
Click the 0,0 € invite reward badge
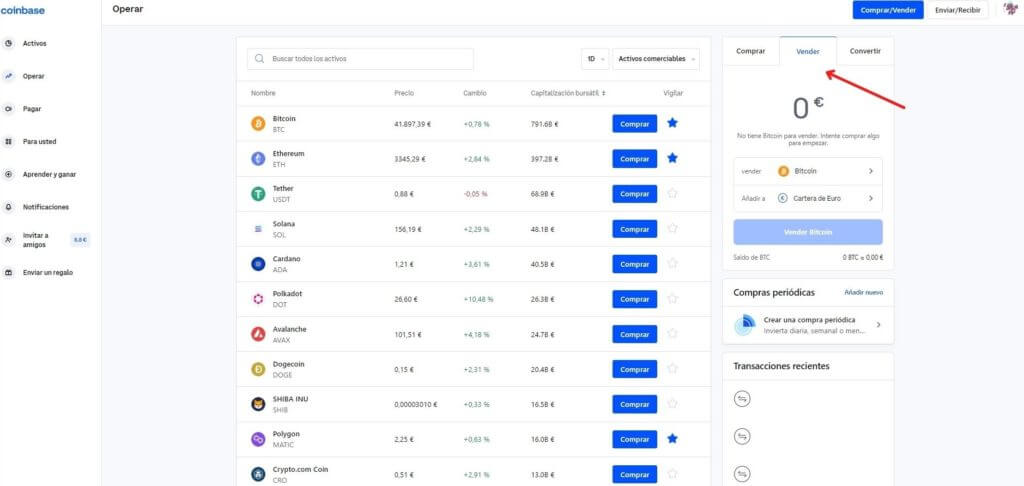click(80, 240)
